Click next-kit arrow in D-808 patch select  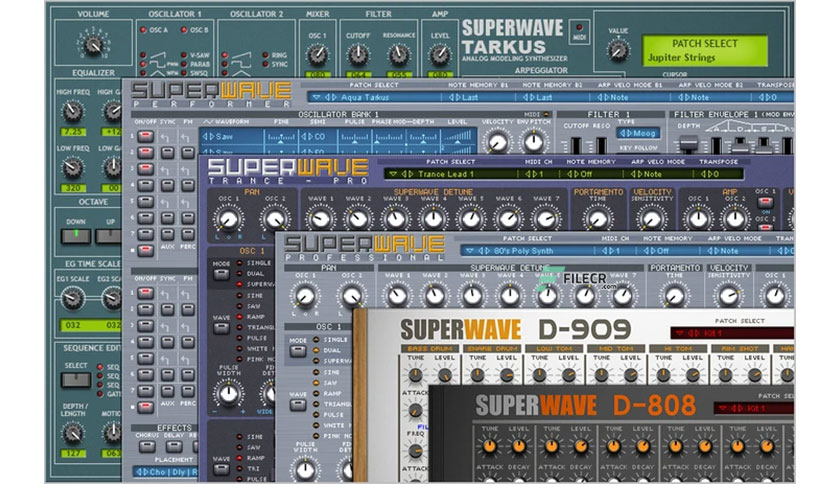coord(741,409)
